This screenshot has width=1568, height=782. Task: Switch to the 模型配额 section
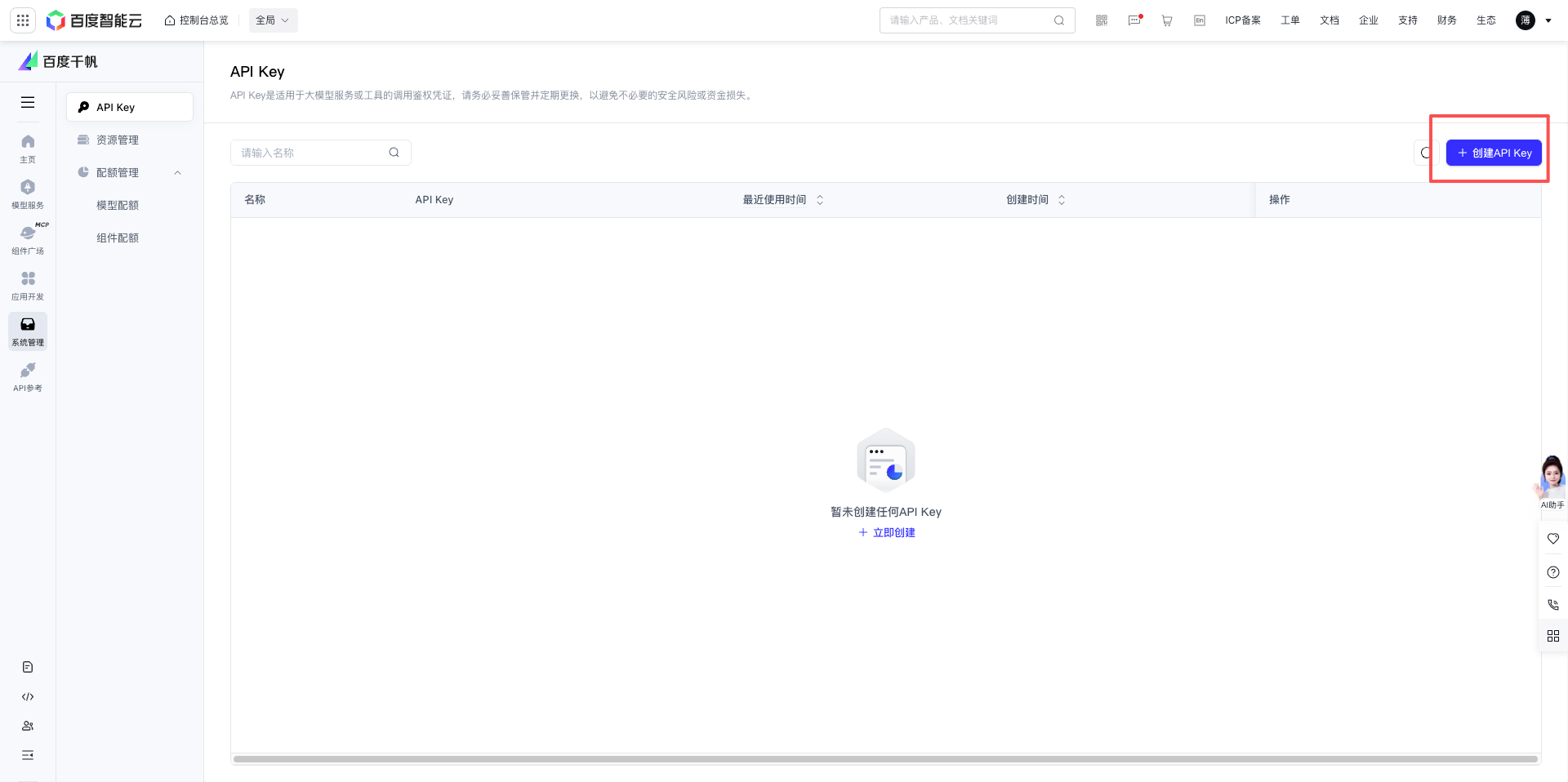[117, 205]
